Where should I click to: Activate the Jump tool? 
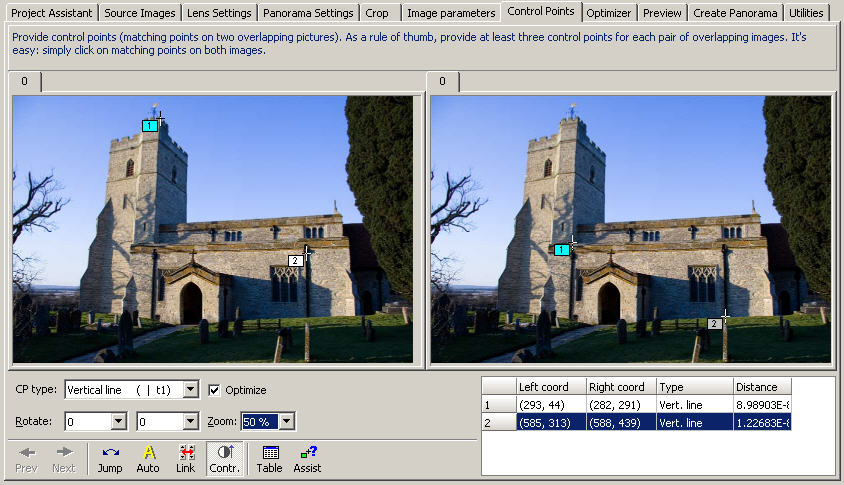110,459
